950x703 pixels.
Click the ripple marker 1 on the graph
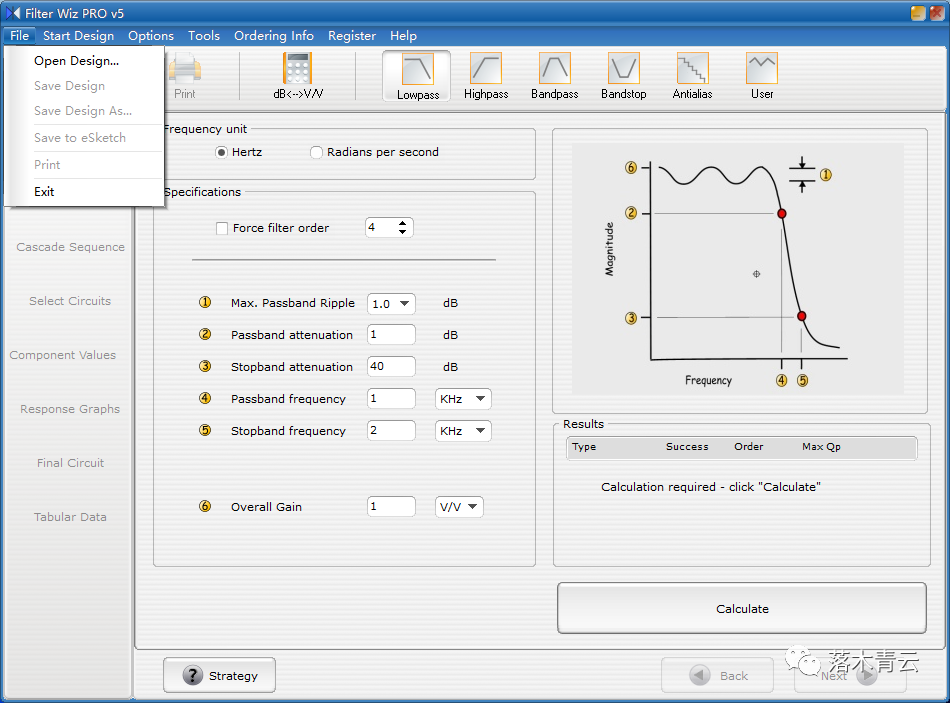click(826, 175)
